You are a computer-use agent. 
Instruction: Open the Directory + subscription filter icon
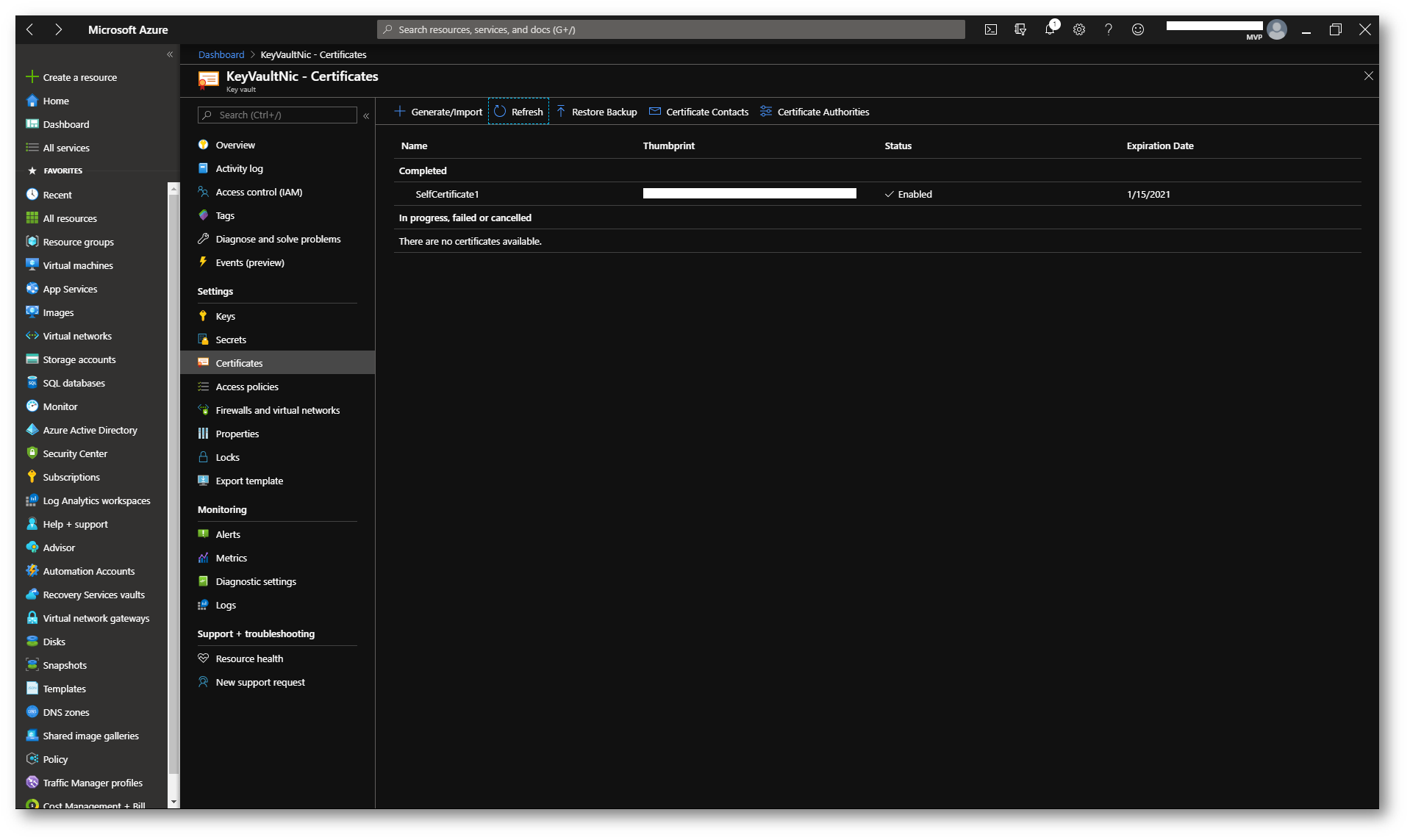[1020, 29]
